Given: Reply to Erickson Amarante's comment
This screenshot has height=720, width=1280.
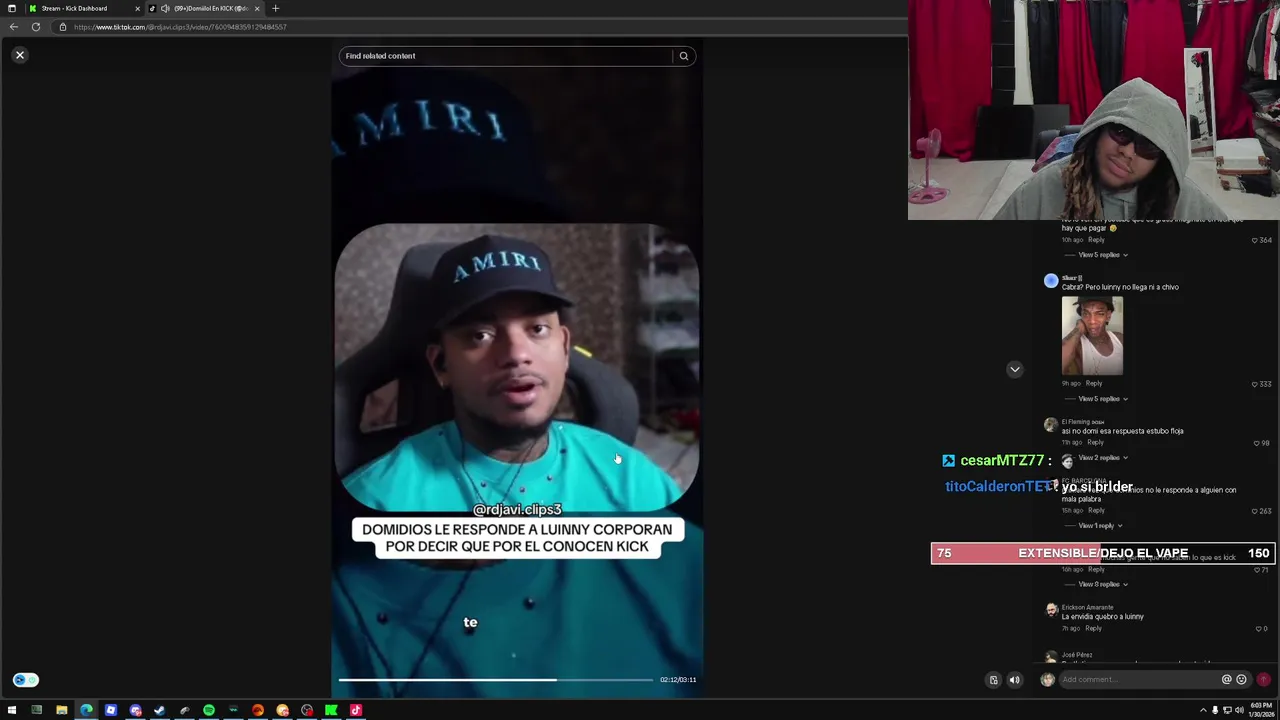Looking at the screenshot, I should [x=1093, y=628].
